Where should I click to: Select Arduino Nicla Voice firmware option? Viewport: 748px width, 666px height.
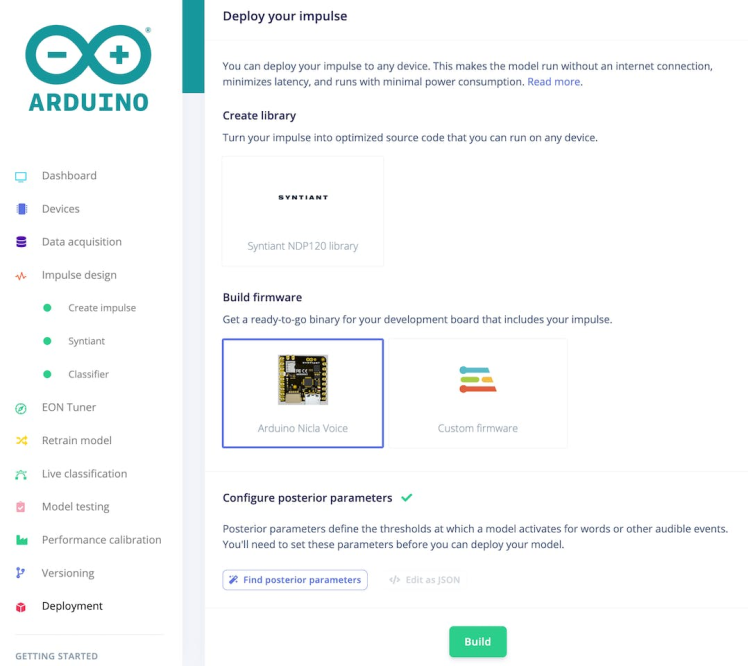pos(302,393)
